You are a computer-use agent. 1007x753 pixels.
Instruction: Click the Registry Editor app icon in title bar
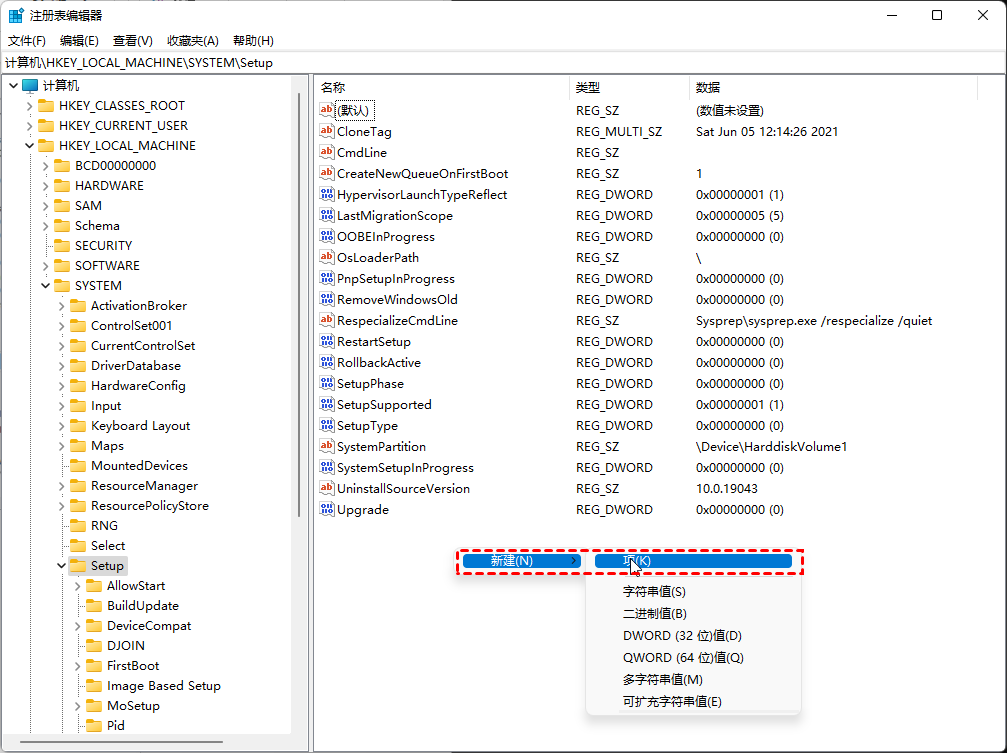(16, 15)
